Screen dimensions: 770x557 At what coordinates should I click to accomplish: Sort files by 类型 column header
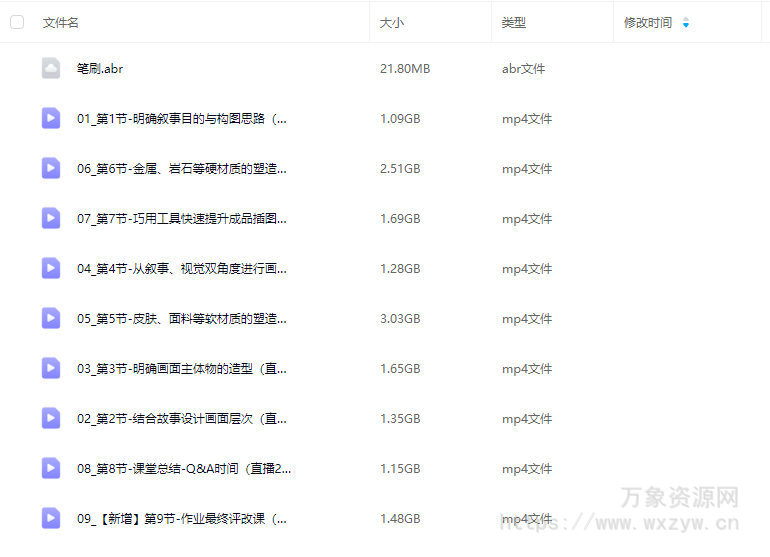click(x=514, y=22)
